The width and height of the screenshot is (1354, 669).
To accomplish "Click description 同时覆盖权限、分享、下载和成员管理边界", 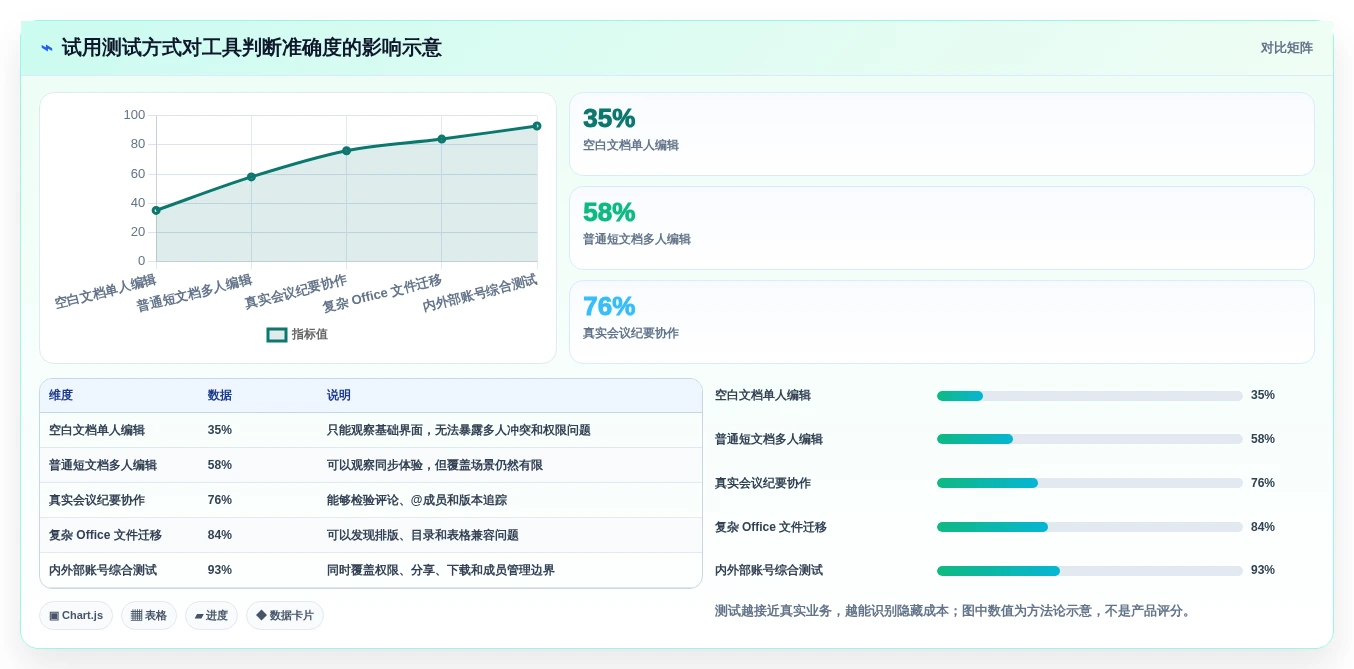I will [x=441, y=570].
